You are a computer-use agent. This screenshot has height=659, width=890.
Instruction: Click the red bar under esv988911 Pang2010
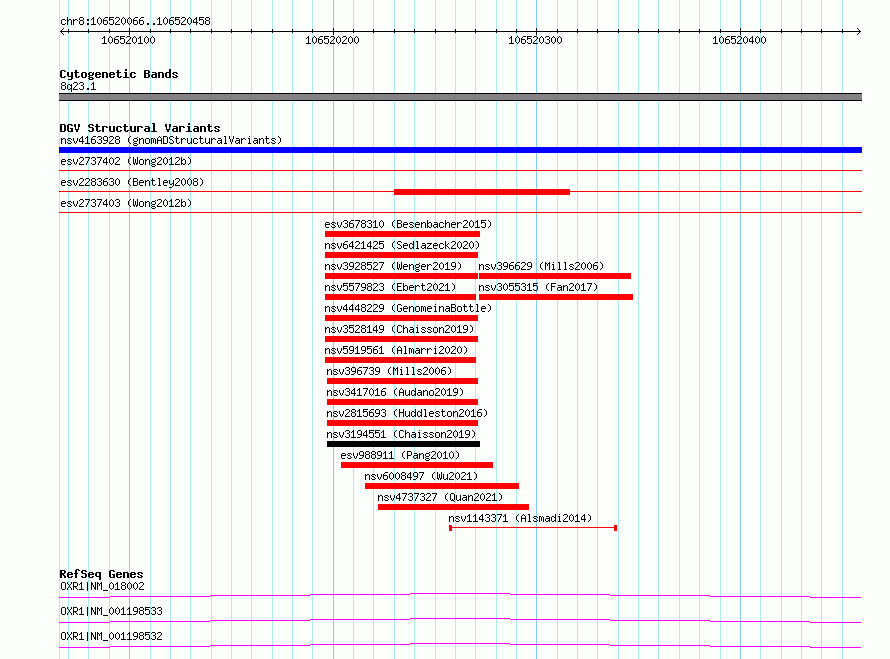417,465
